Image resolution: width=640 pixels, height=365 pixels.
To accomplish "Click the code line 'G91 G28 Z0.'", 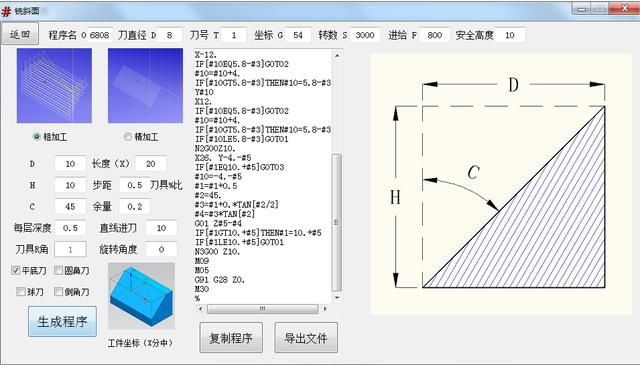I will pyautogui.click(x=220, y=280).
